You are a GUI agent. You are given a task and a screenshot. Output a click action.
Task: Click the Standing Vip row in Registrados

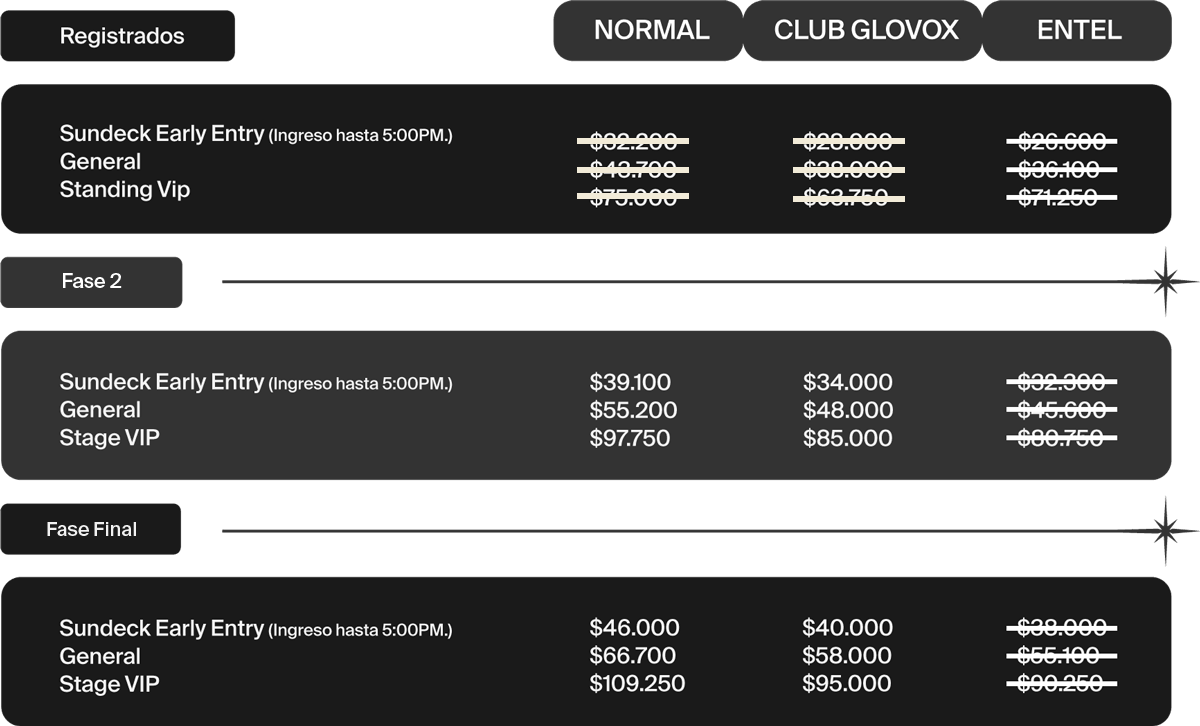125,189
